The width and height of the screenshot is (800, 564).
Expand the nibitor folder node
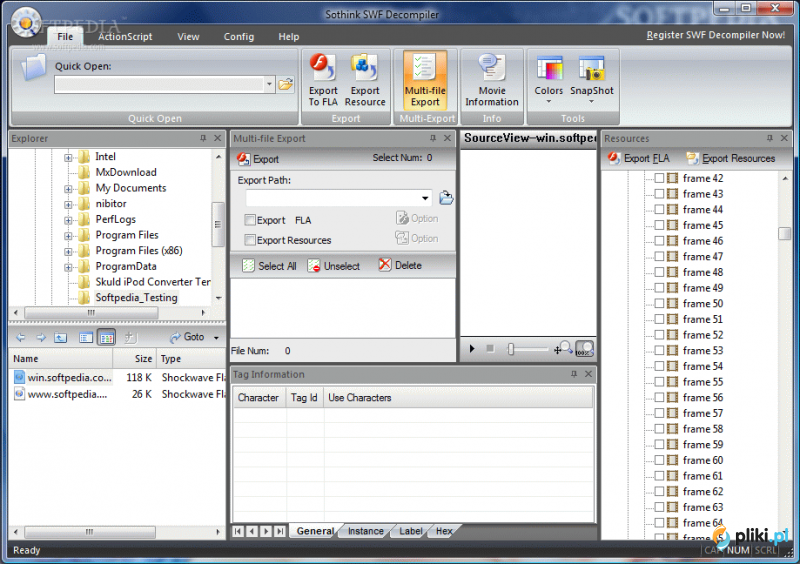coord(68,205)
